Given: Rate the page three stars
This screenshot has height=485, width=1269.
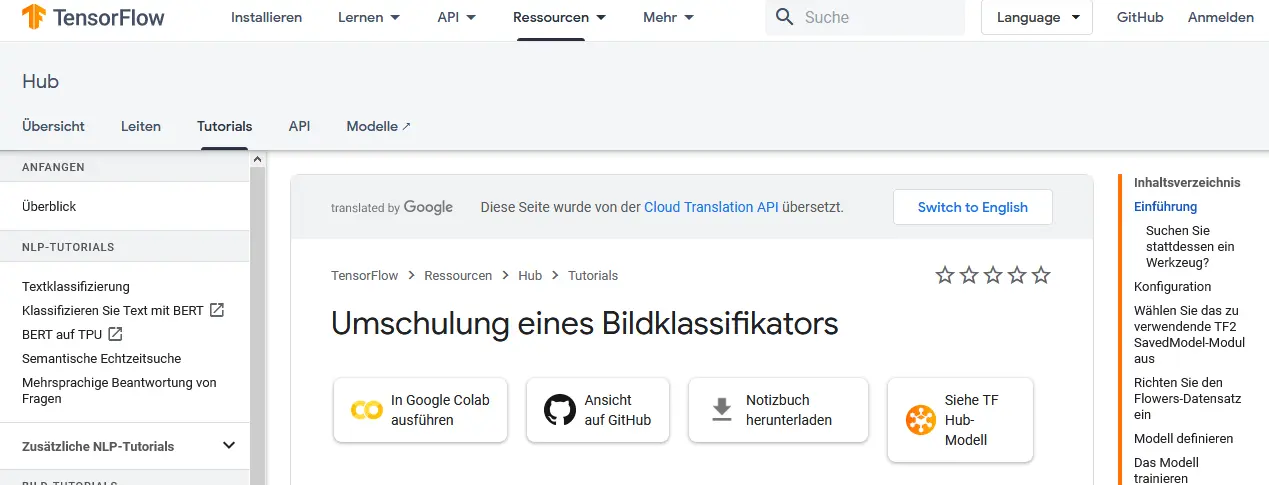Looking at the screenshot, I should pos(993,275).
